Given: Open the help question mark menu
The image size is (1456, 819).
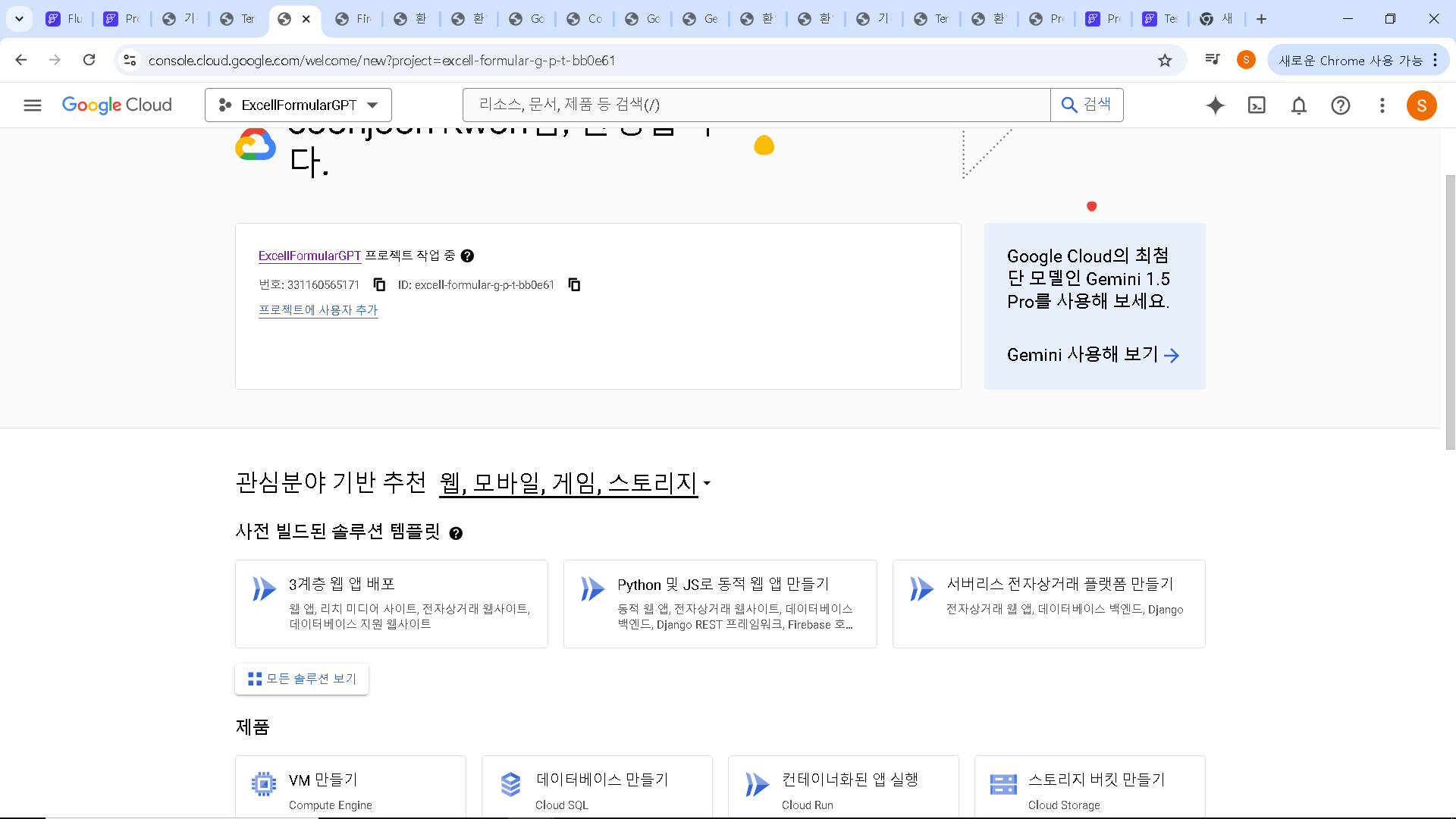Looking at the screenshot, I should click(1341, 105).
